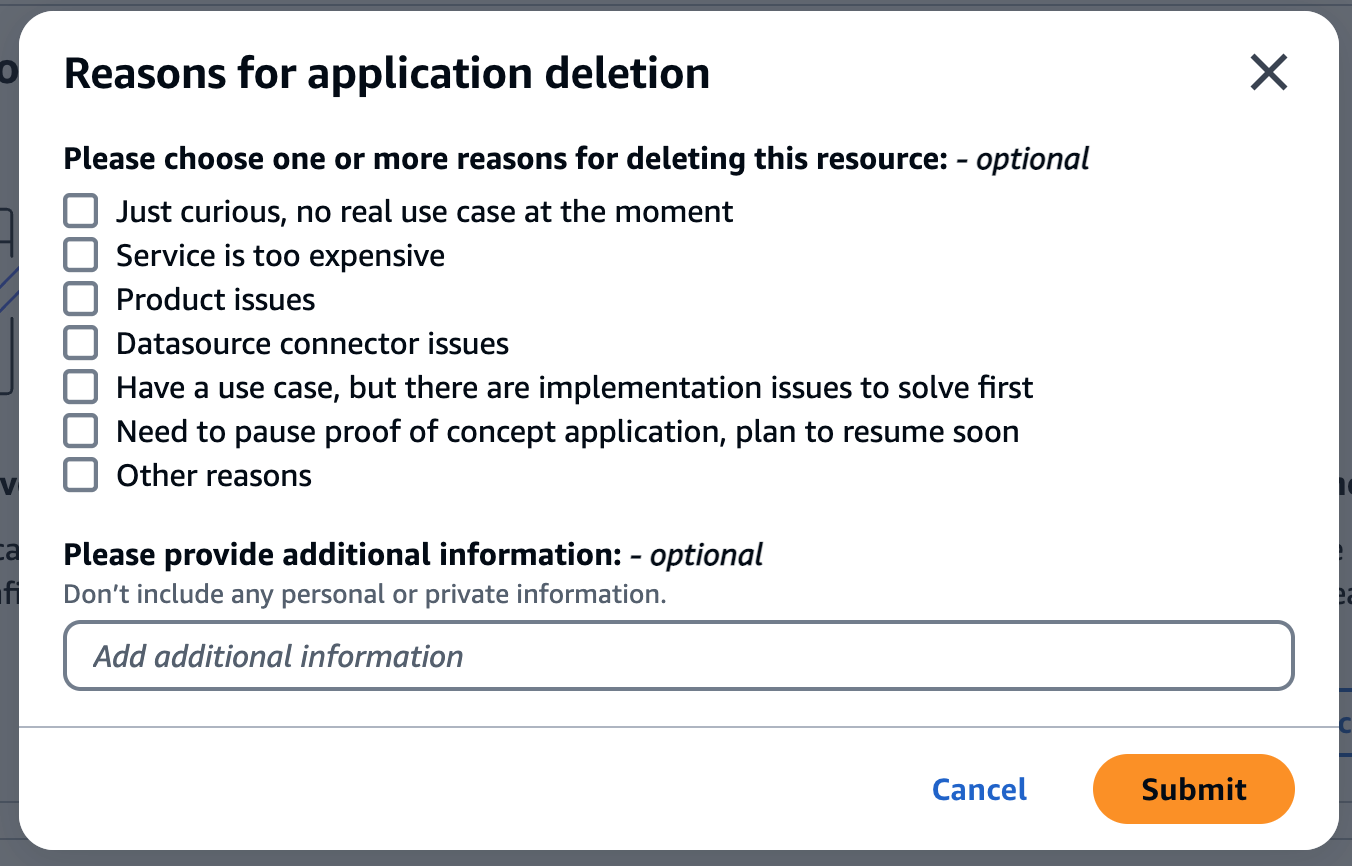Click the 'Datasource connector issues' label text
Screen dimensions: 1352x866
pyautogui.click(x=312, y=344)
